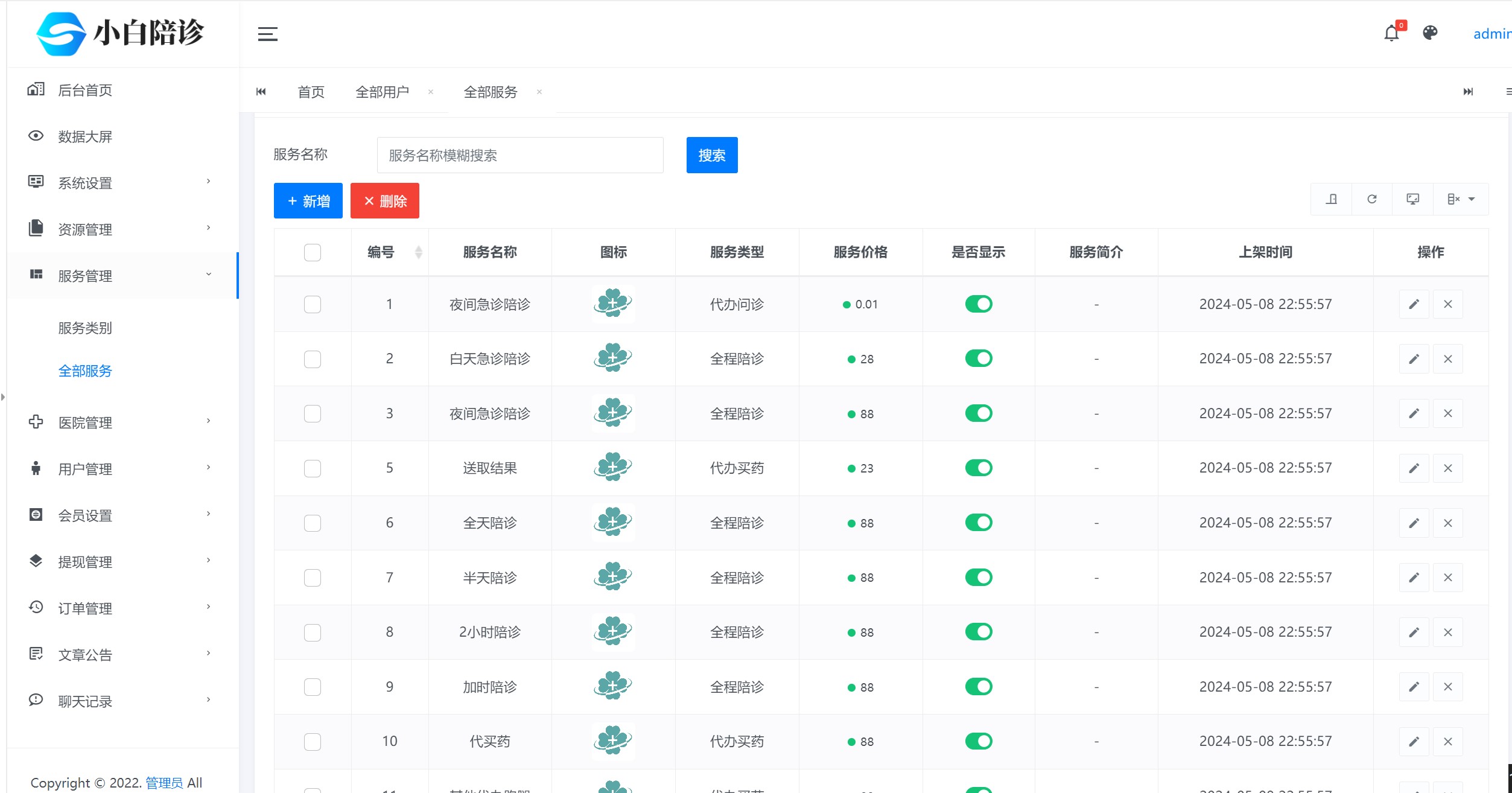Expand the 资源管理 menu
The height and width of the screenshot is (793, 1512).
coord(123,229)
